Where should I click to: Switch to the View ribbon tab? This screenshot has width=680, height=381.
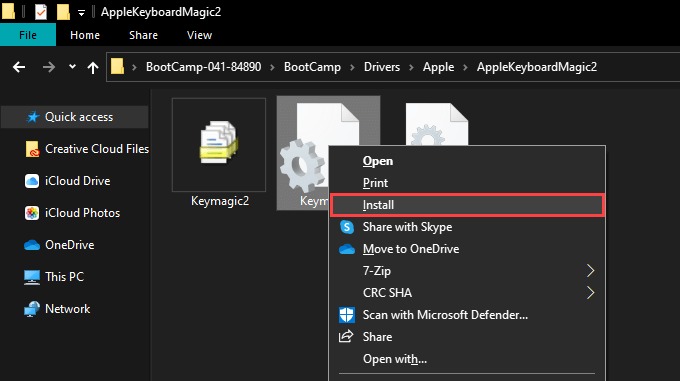tap(199, 35)
